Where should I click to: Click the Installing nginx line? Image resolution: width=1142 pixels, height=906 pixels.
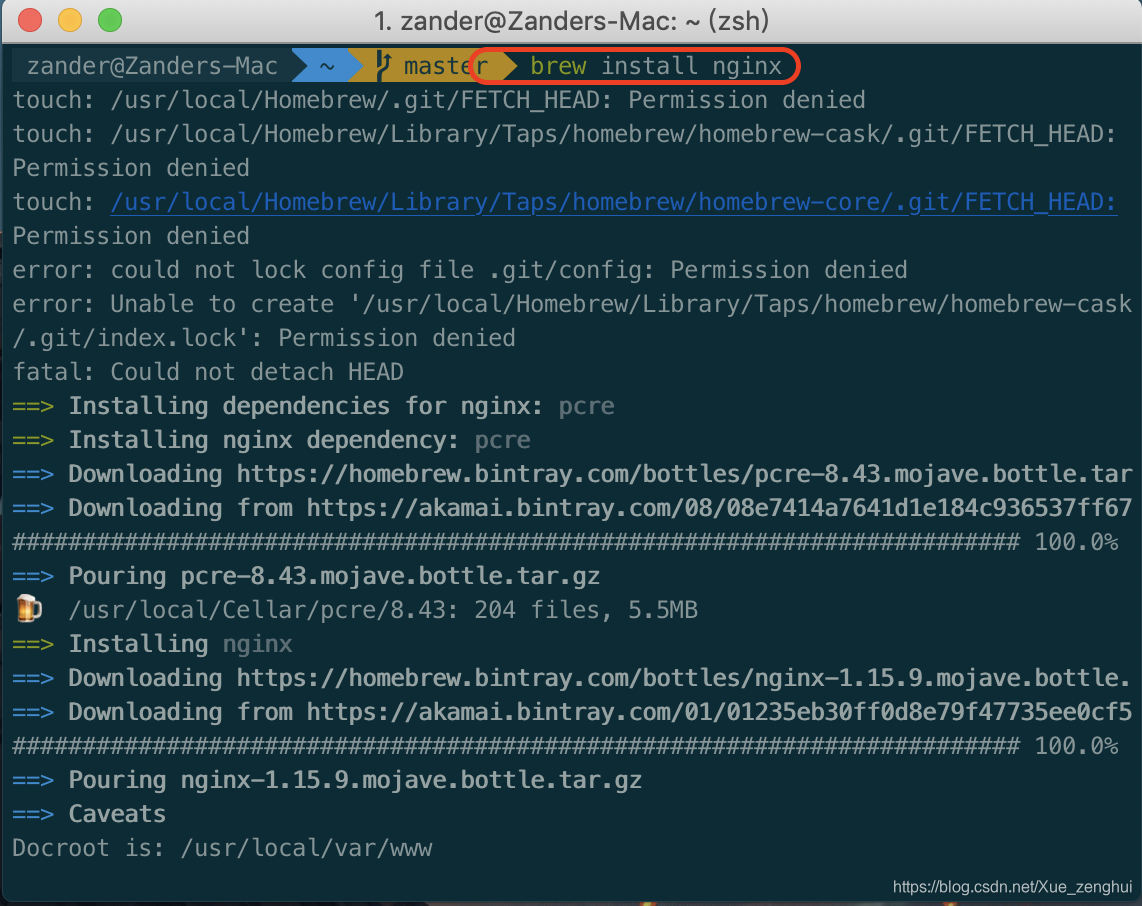[153, 644]
